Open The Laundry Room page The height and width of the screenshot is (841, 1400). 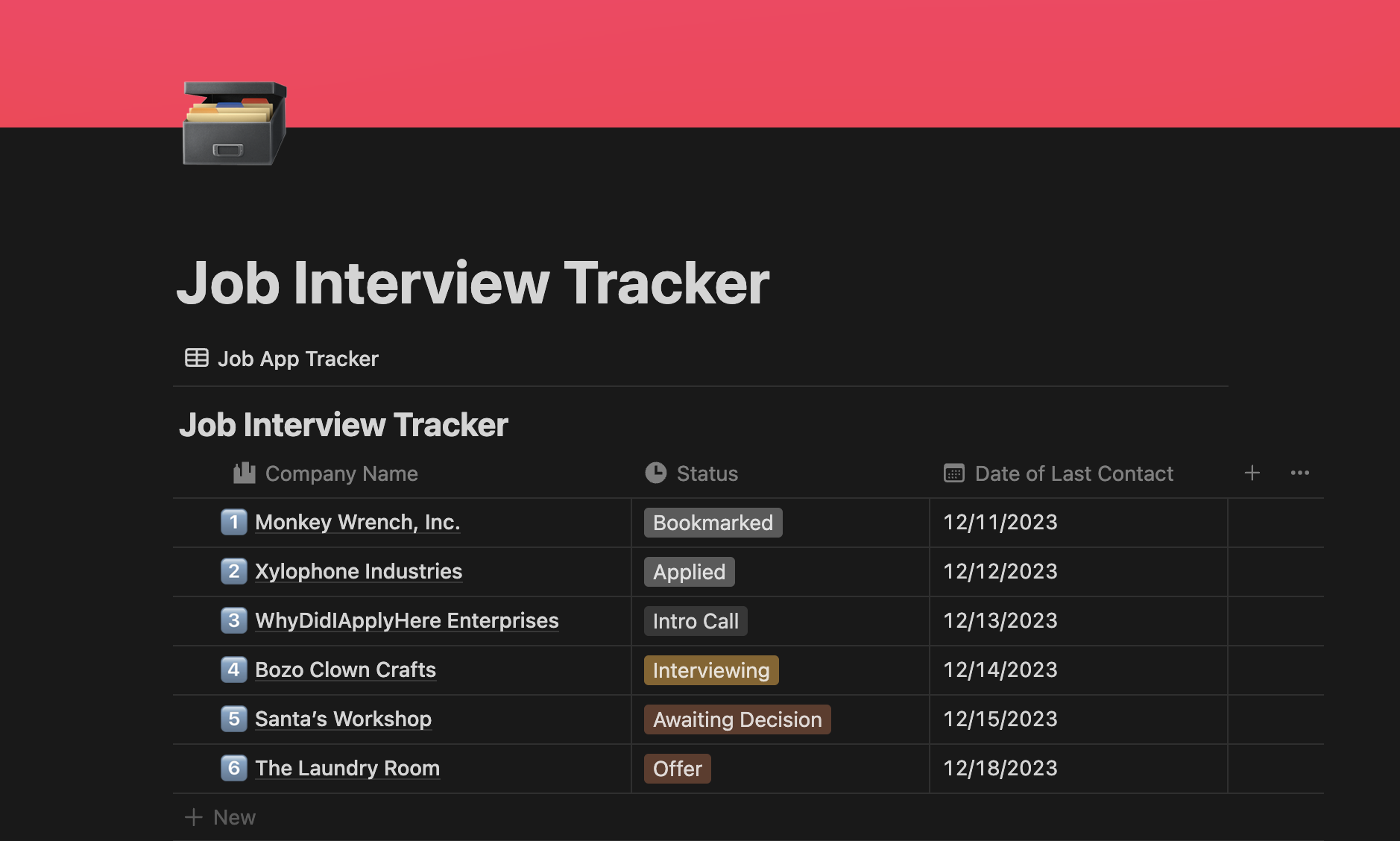click(347, 768)
